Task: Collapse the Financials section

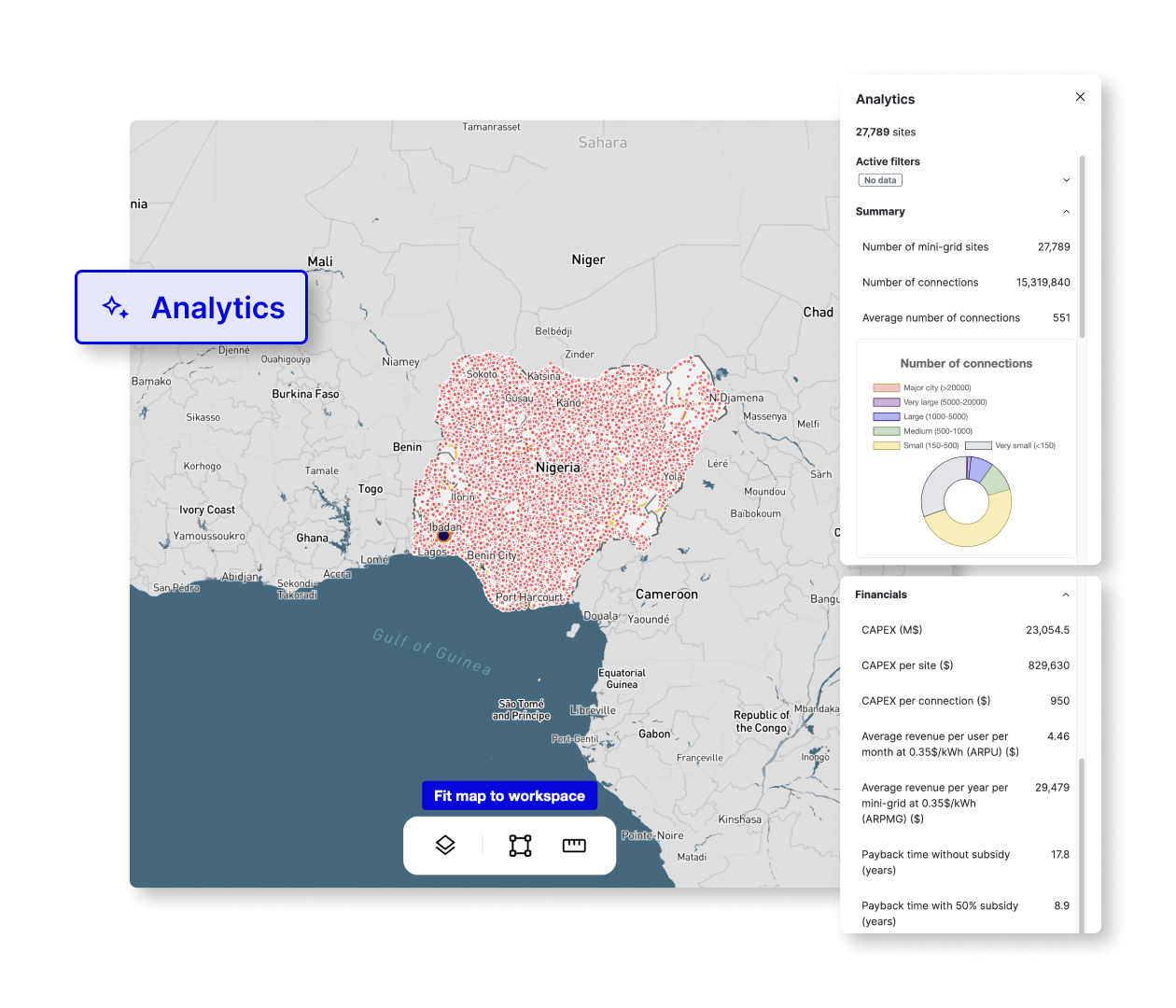Action: click(x=1066, y=595)
